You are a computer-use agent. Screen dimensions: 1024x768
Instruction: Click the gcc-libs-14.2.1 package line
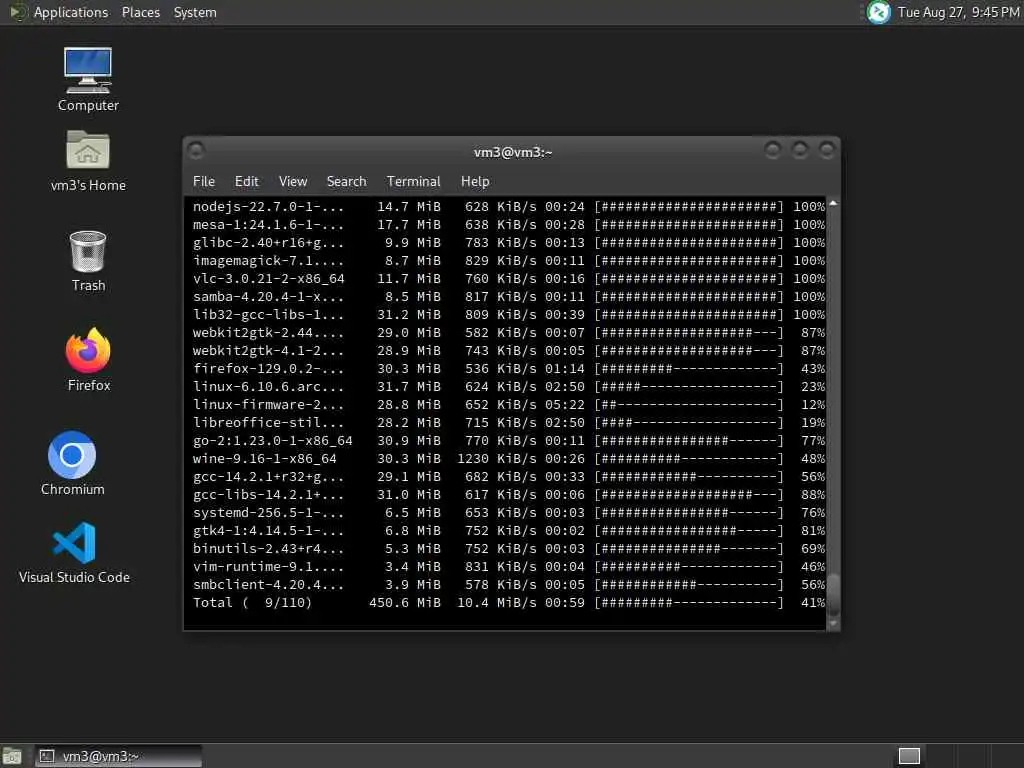click(x=509, y=495)
